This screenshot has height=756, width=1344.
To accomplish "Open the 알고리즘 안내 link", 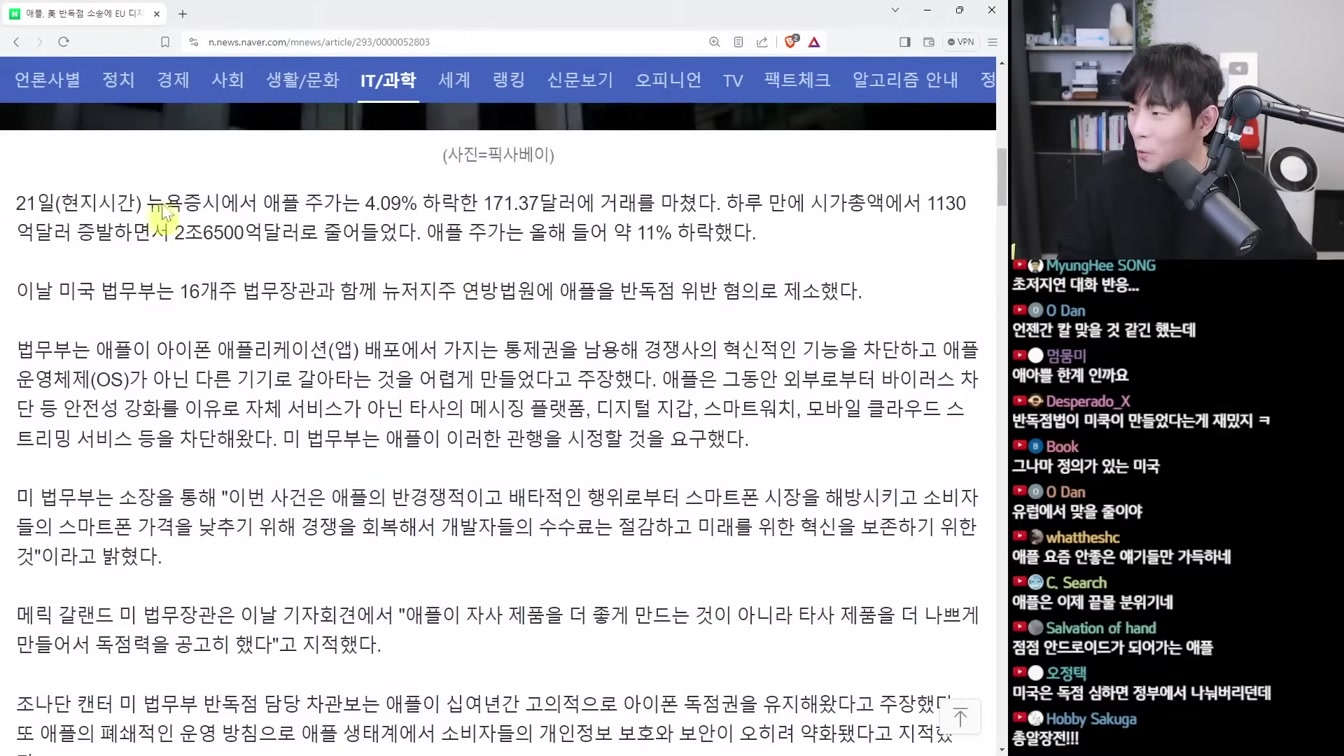I will click(905, 80).
